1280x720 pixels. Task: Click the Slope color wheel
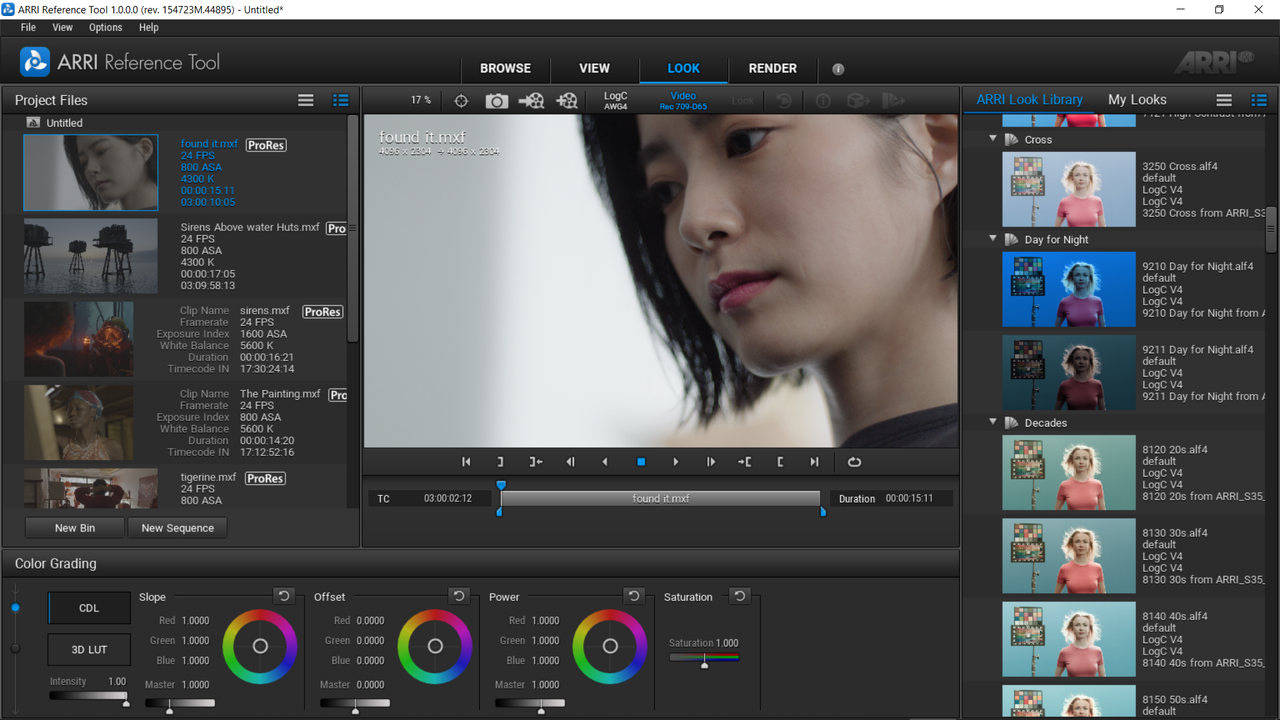tap(260, 646)
